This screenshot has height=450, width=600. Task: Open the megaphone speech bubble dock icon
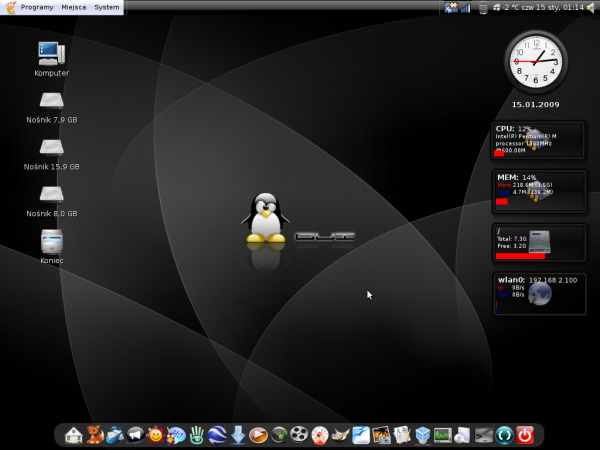pyautogui.click(x=135, y=435)
